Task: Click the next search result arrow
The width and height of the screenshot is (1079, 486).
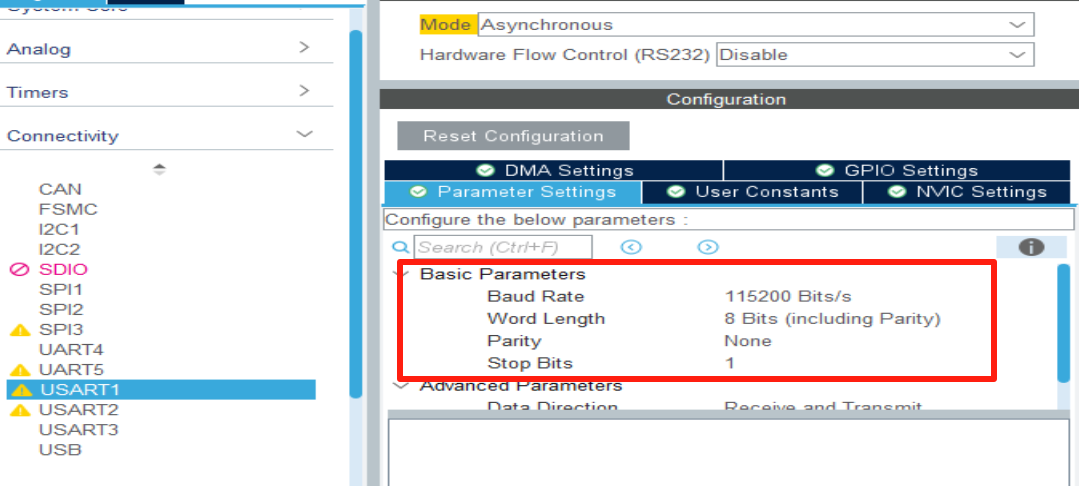Action: tap(708, 247)
